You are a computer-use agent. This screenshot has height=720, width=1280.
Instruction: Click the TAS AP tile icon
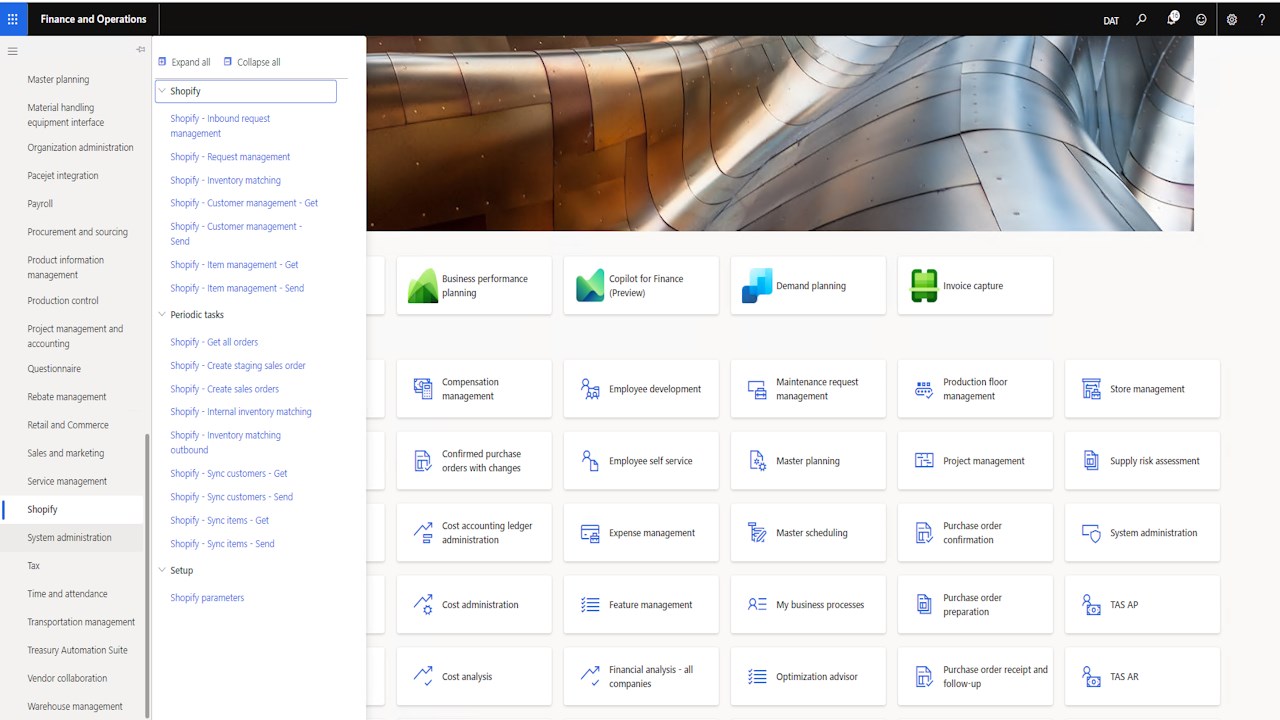tap(1091, 605)
